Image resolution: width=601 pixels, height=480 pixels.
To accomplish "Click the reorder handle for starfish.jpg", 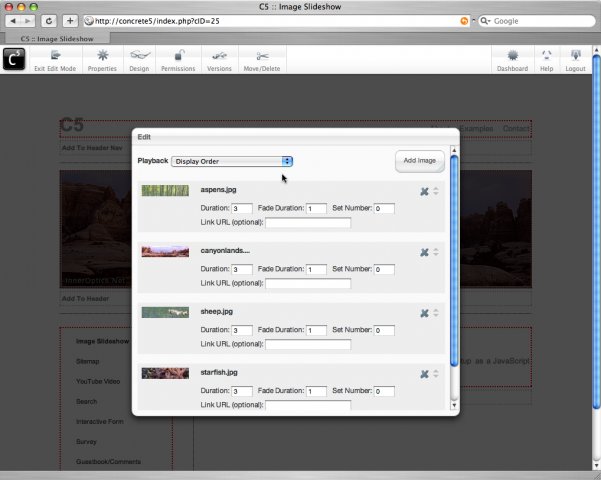I will point(436,374).
